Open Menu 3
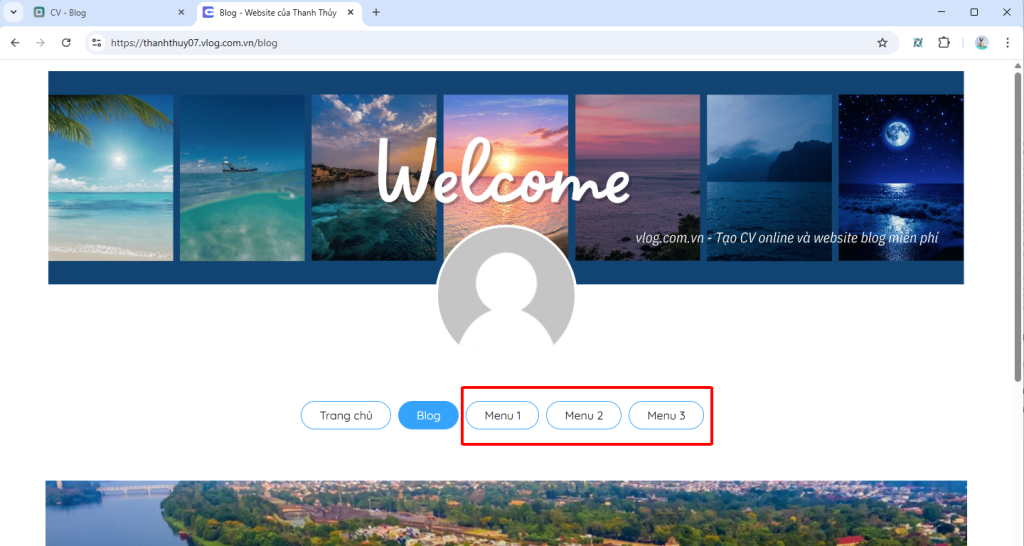The image size is (1024, 546). click(666, 415)
